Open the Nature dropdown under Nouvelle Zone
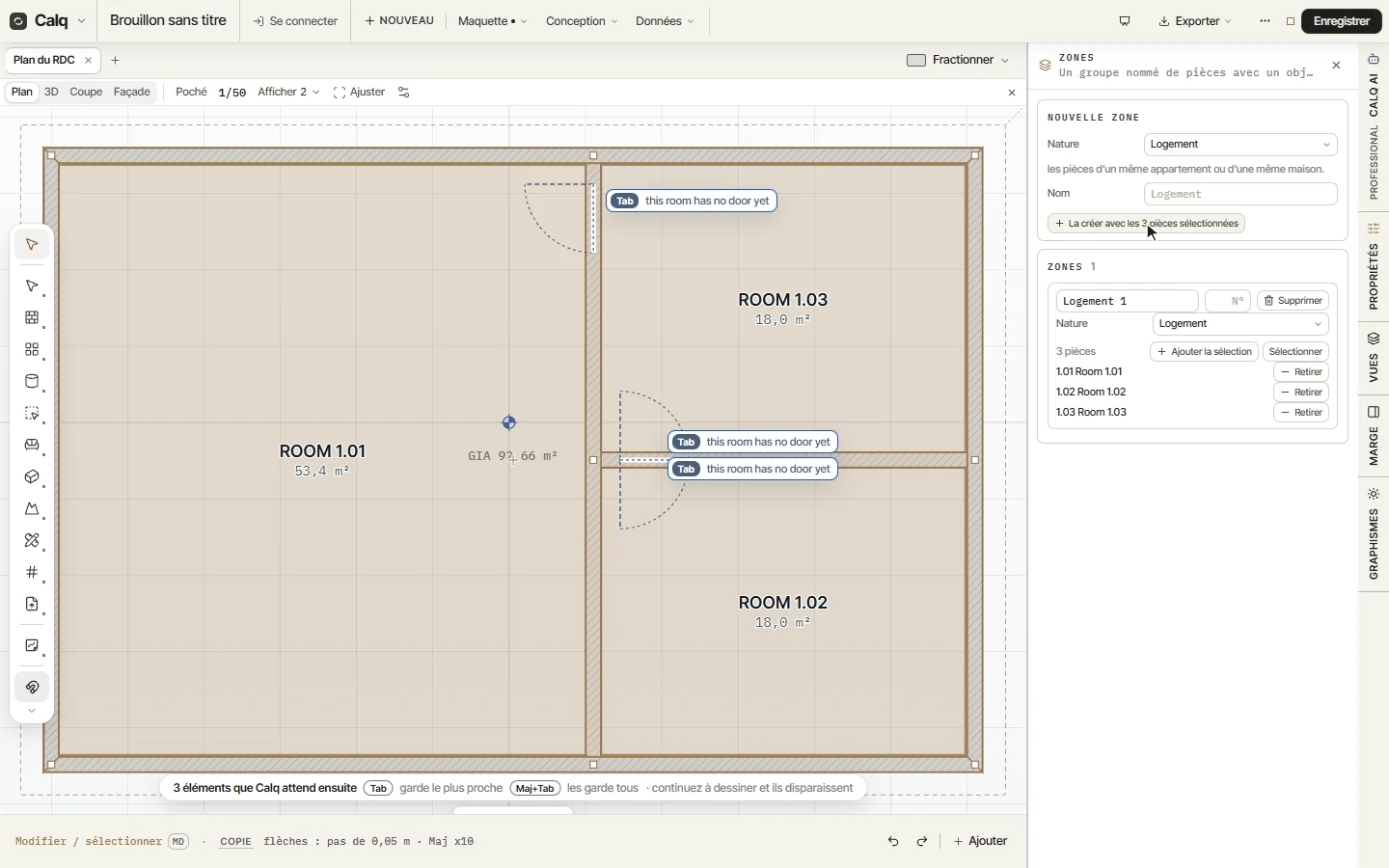Image resolution: width=1389 pixels, height=868 pixels. pos(1240,145)
